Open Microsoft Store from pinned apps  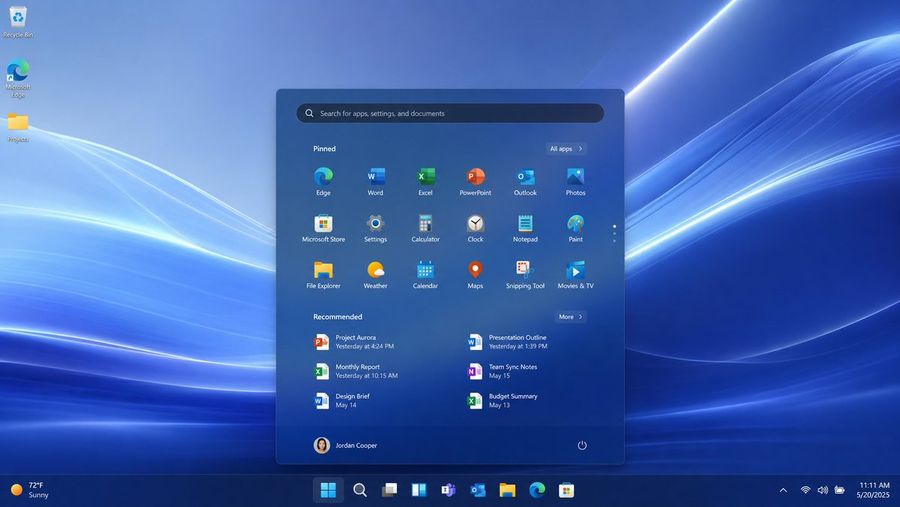(323, 228)
